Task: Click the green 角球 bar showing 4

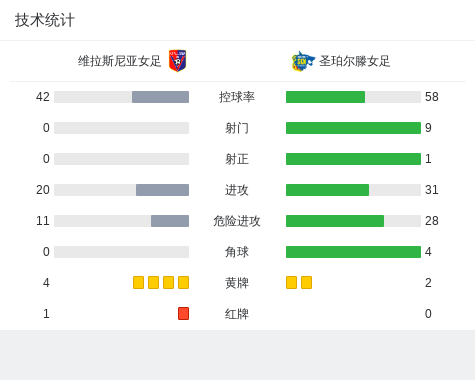Action: coord(353,252)
